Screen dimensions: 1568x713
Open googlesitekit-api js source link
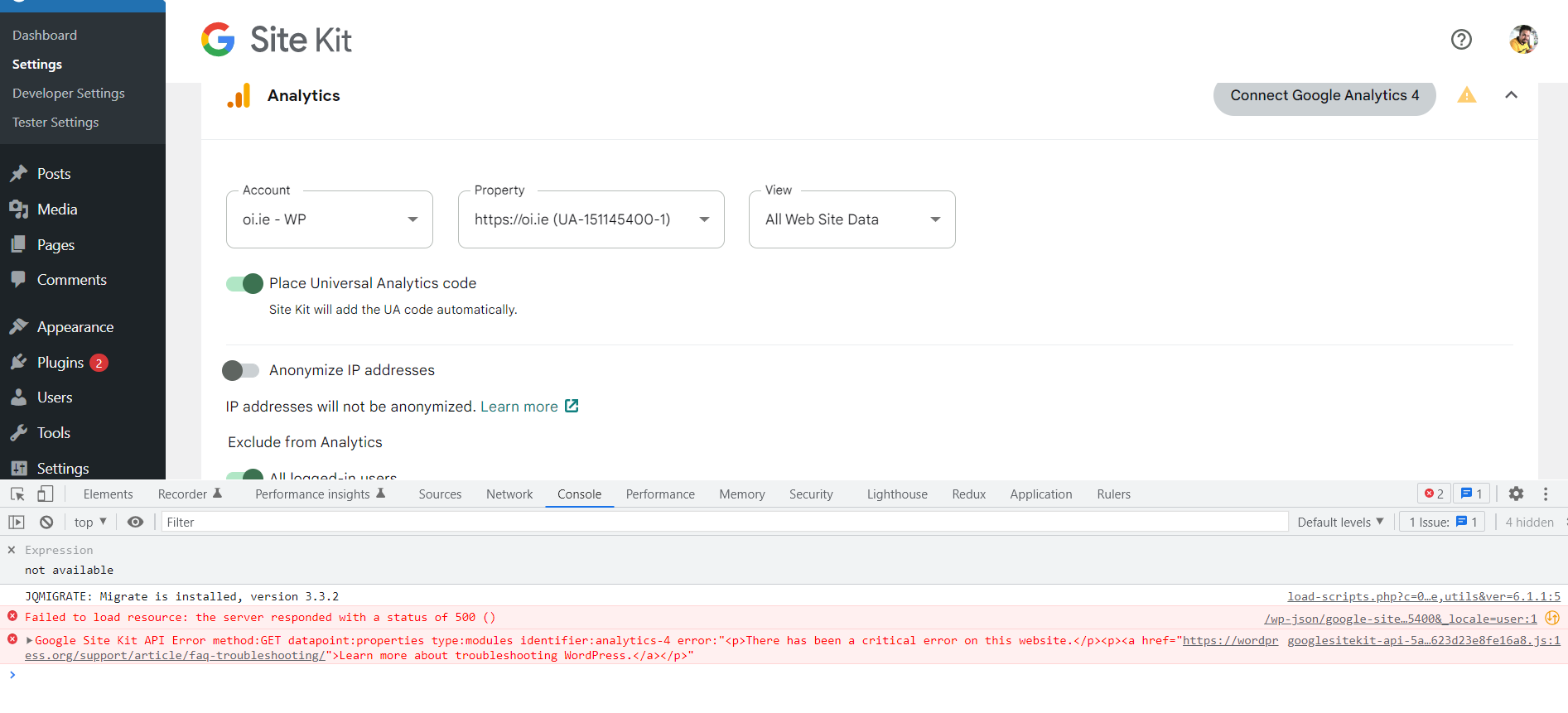1424,640
